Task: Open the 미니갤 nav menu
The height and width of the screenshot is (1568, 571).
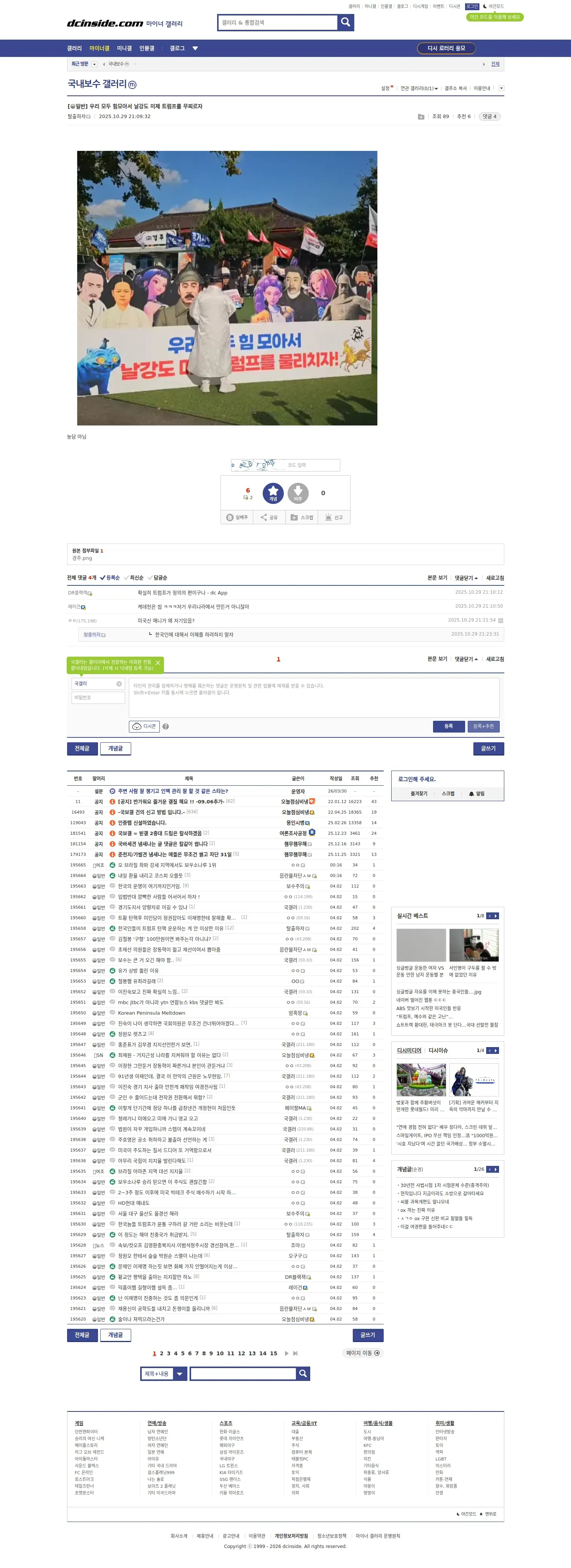Action: [x=124, y=48]
